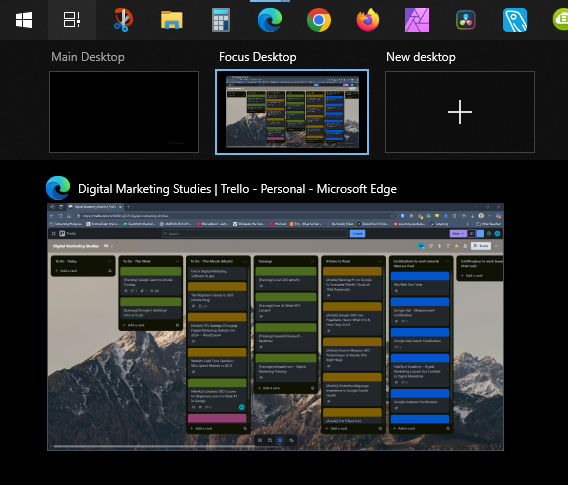Switch to Microsoft Edge in the taskbar

tap(270, 20)
